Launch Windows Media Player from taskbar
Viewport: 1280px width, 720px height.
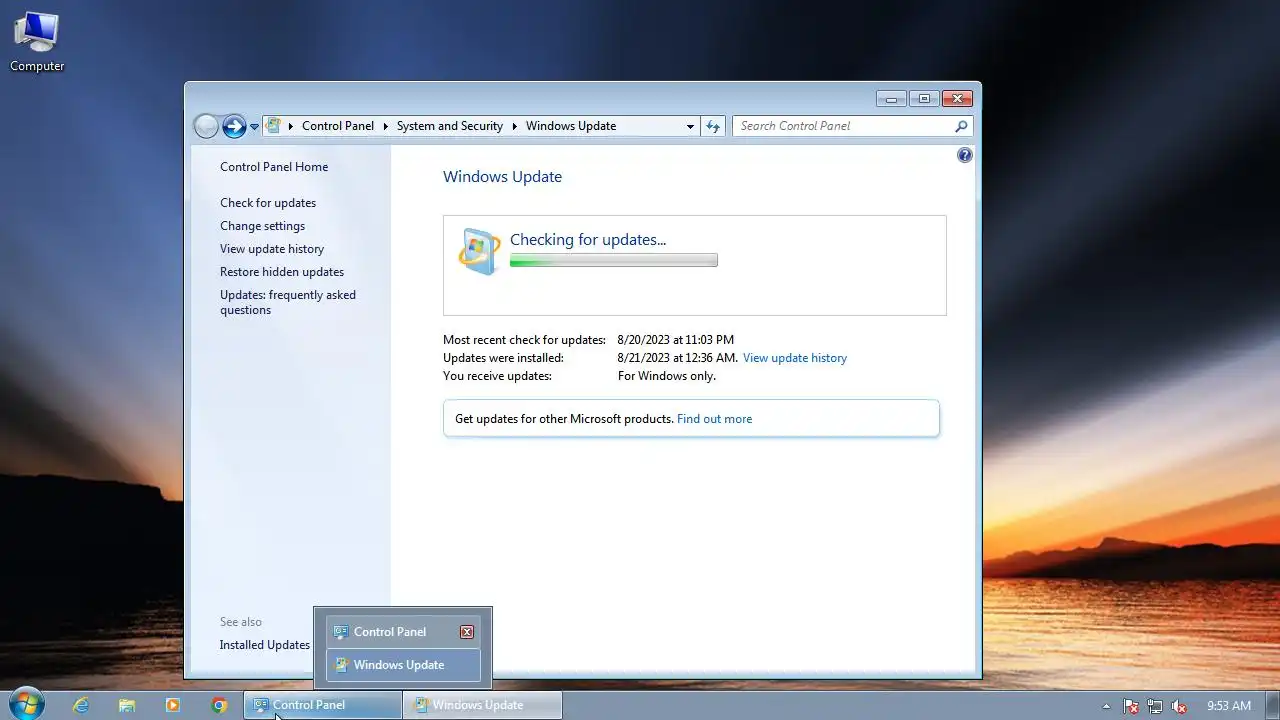(x=173, y=705)
